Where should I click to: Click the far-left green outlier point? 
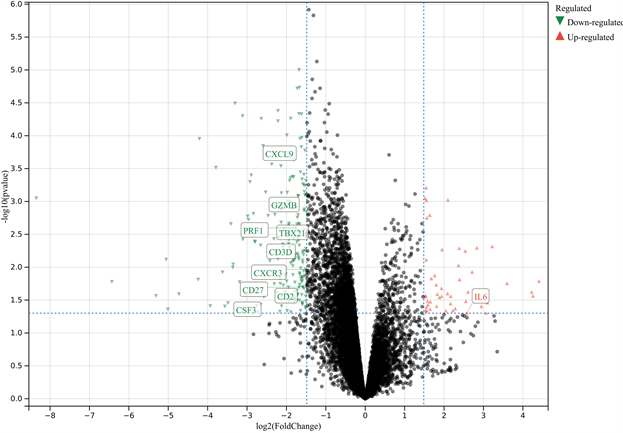[x=36, y=198]
